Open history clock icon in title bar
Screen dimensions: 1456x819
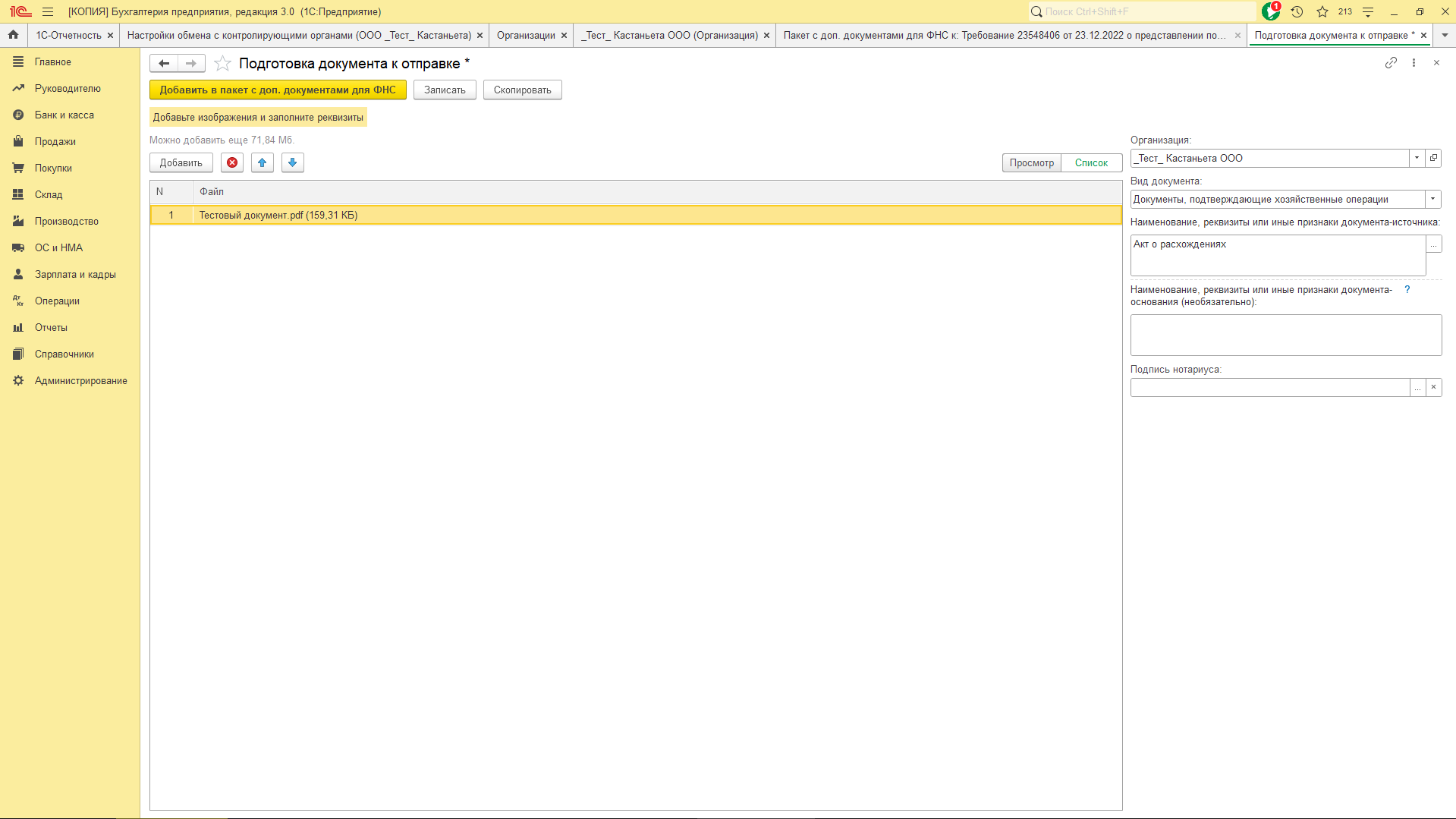point(1297,11)
